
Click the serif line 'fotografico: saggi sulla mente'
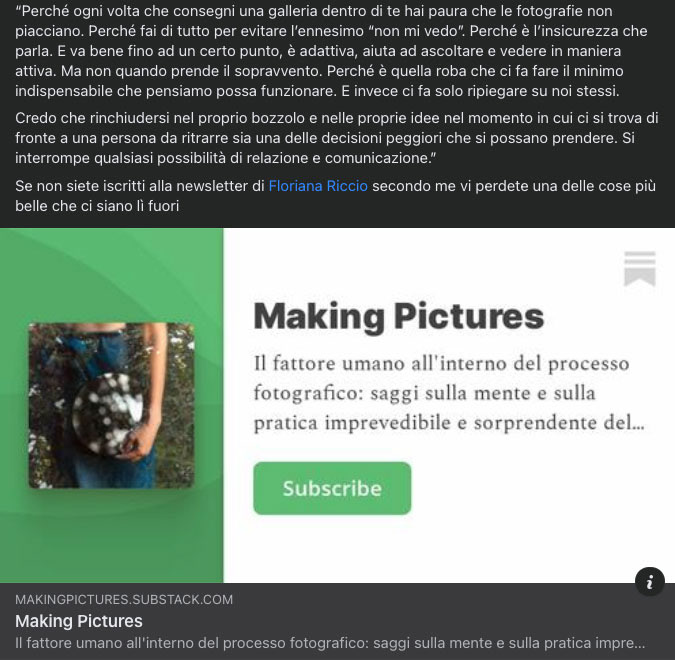pos(424,394)
